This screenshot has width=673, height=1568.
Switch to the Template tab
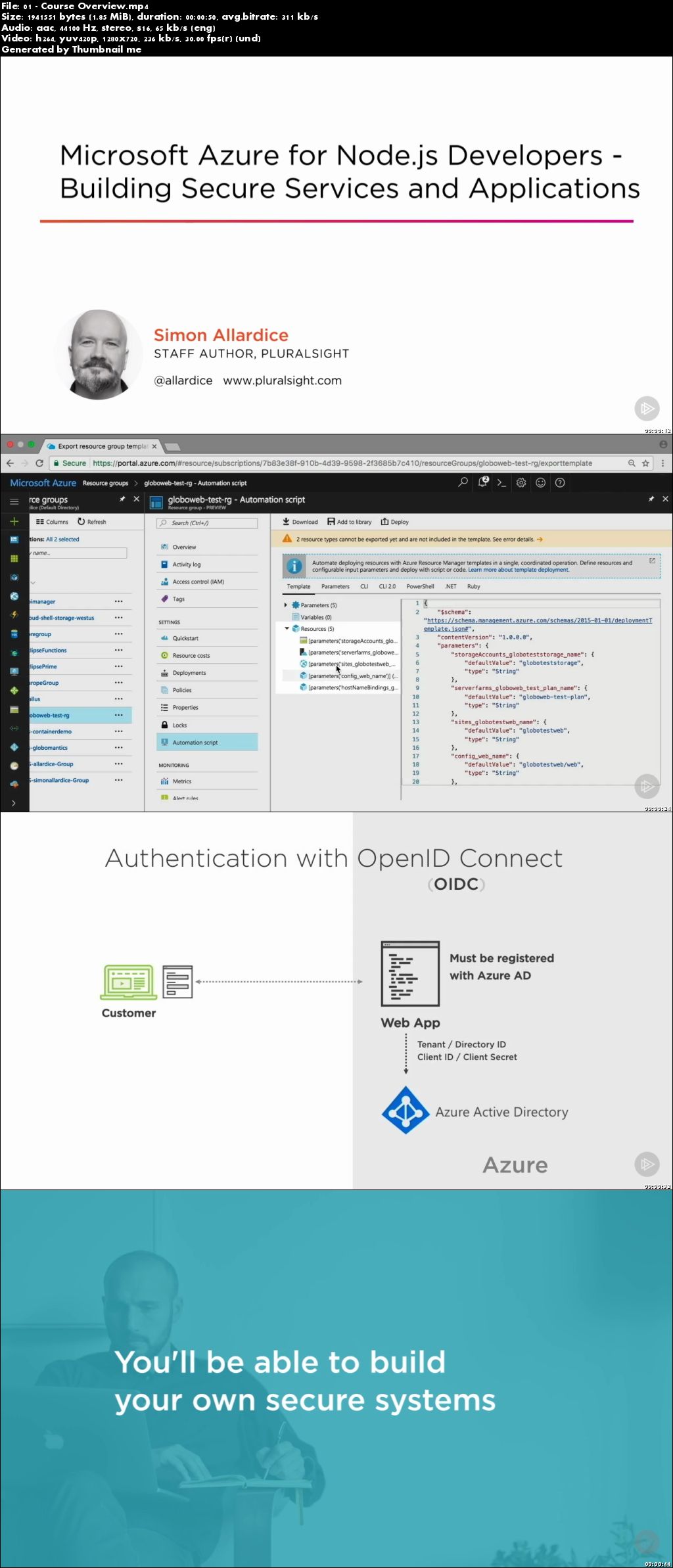(x=298, y=586)
